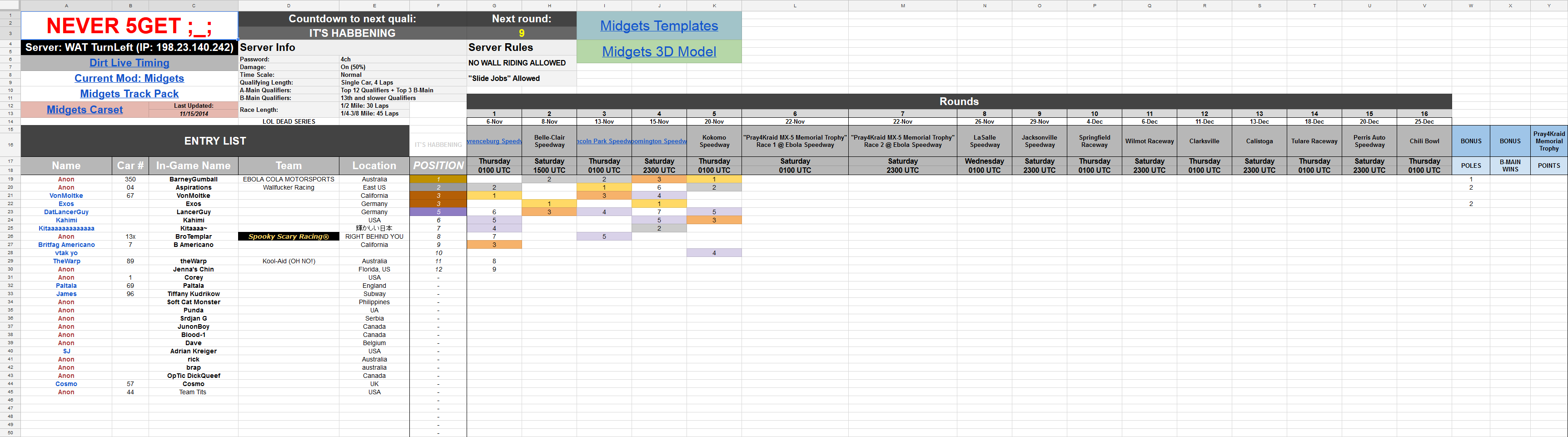
Task: Click the BarneyGumball in-game name cell
Action: (x=194, y=179)
